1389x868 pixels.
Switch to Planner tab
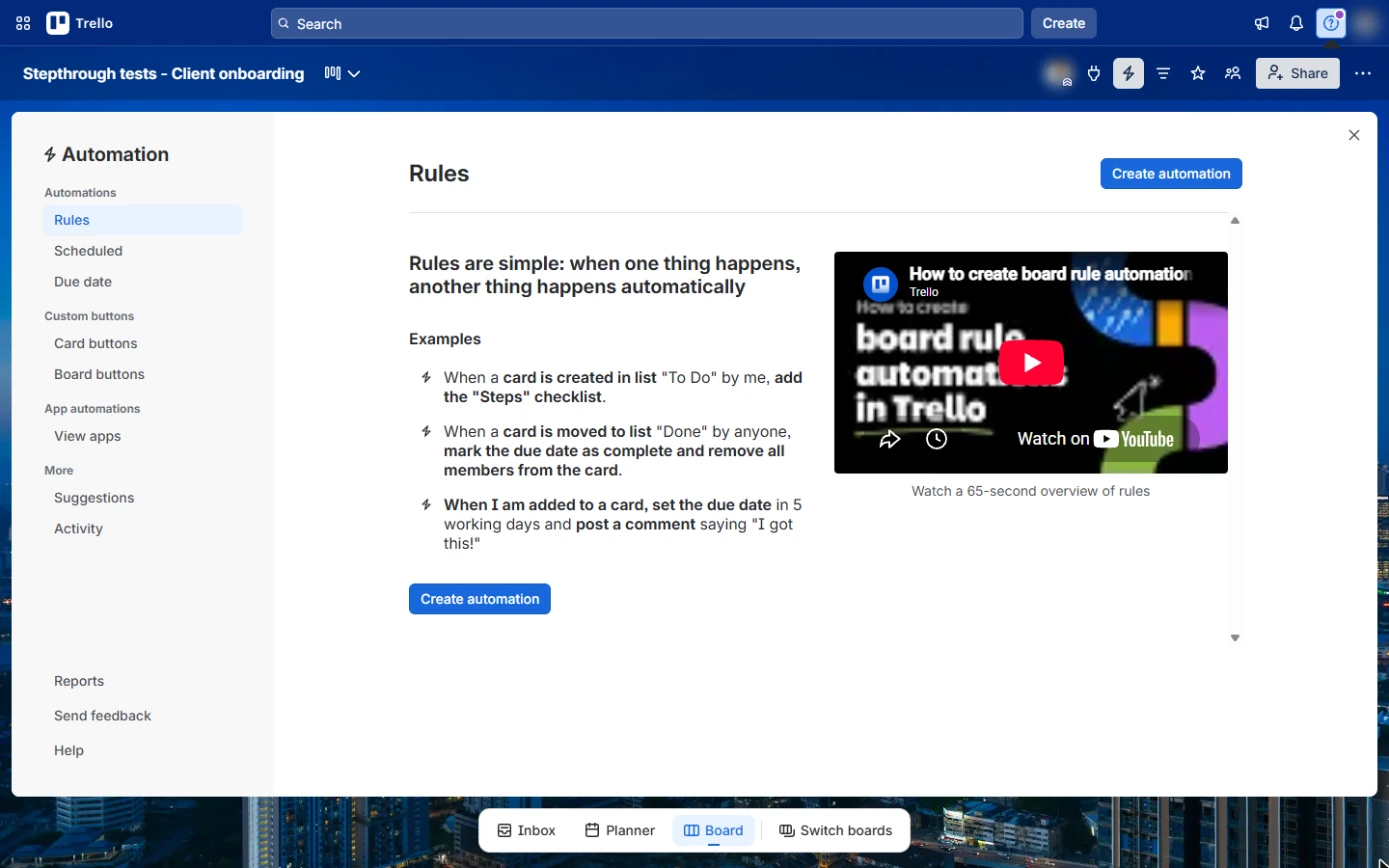coord(620,830)
